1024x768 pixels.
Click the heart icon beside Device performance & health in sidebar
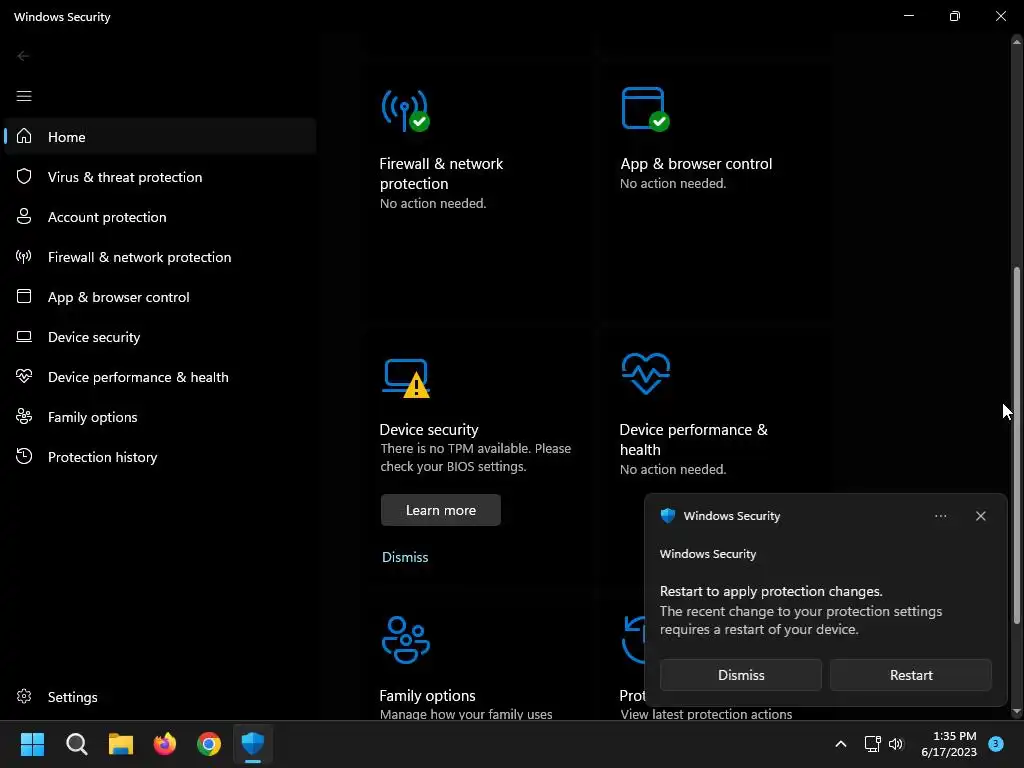tap(24, 376)
